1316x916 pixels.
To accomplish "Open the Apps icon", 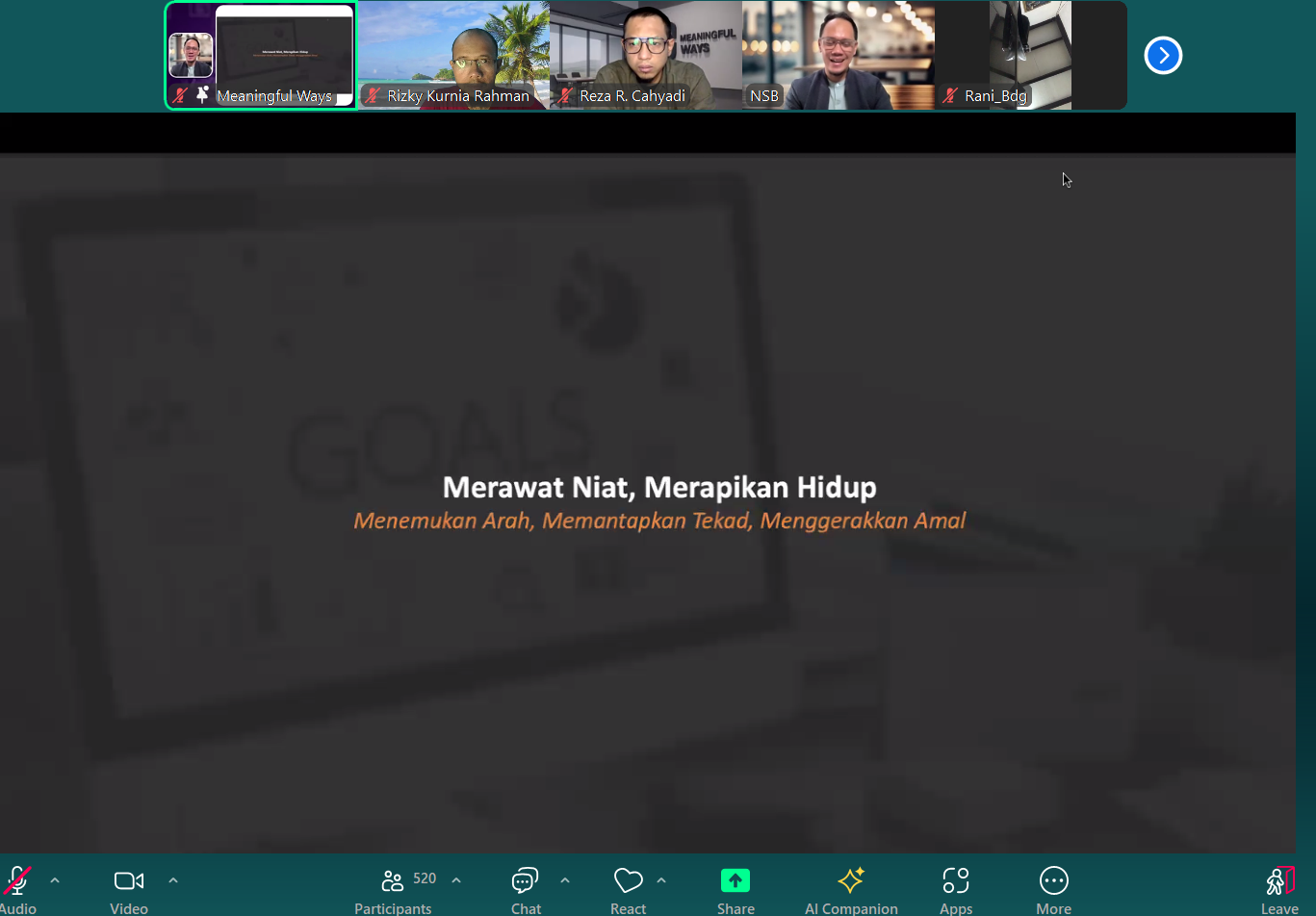I will (x=956, y=880).
